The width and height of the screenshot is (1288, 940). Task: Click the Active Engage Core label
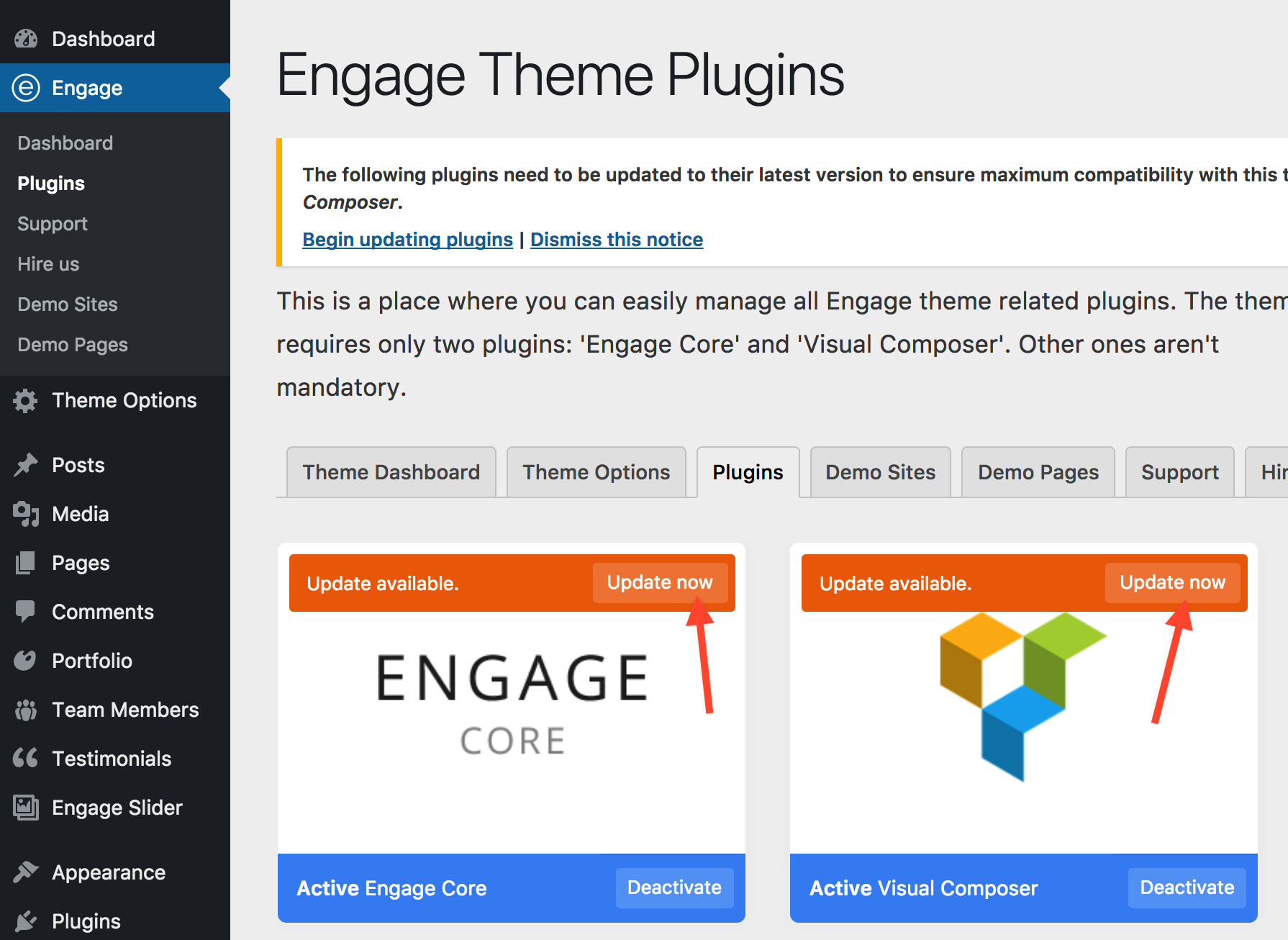click(x=392, y=888)
